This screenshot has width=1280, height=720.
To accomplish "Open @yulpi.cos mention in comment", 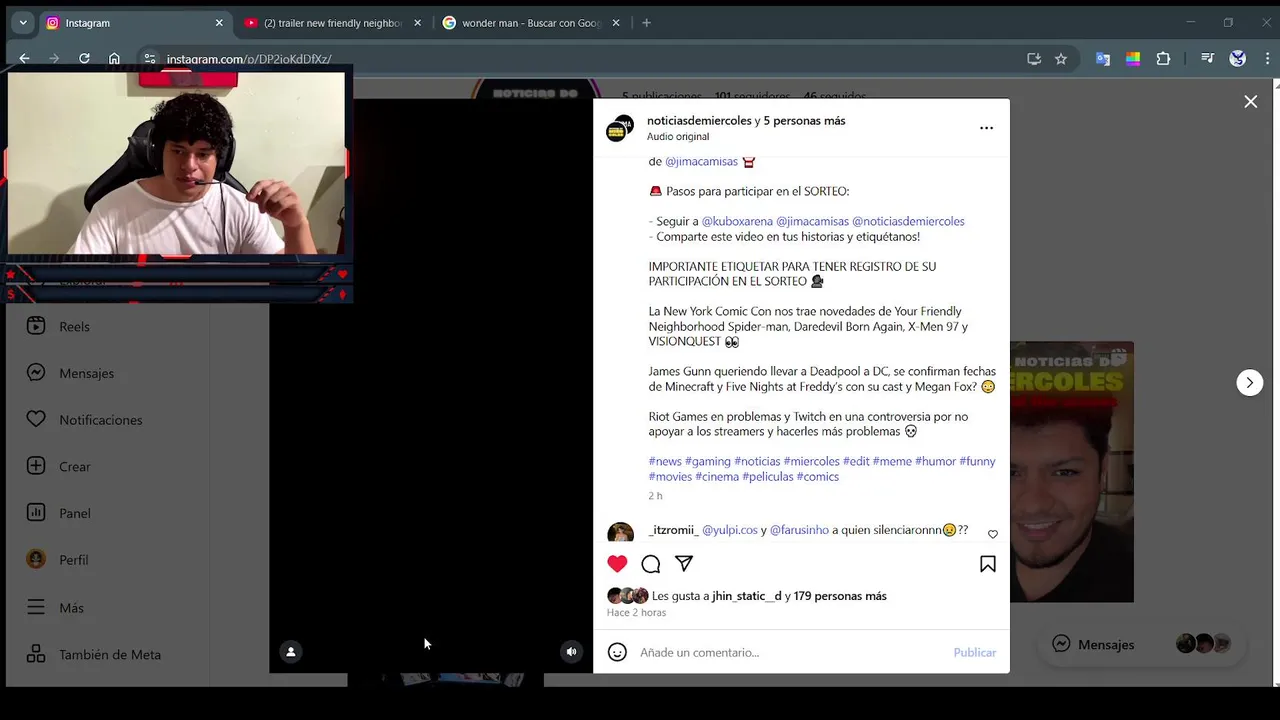I will click(729, 530).
